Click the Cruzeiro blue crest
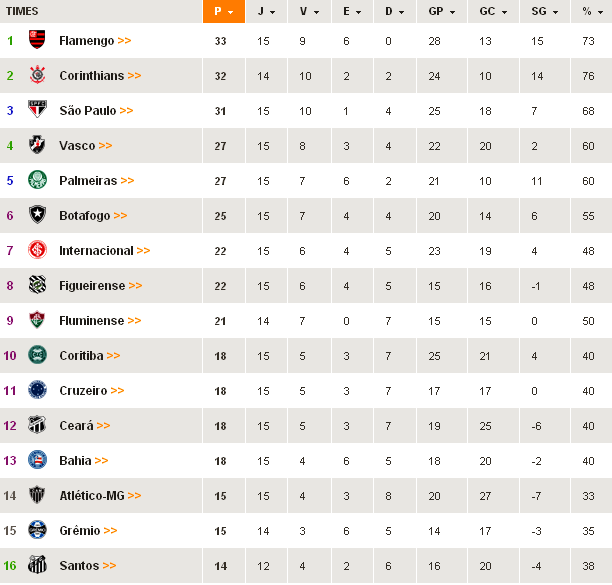Viewport: 612px width, 585px height. click(x=38, y=391)
